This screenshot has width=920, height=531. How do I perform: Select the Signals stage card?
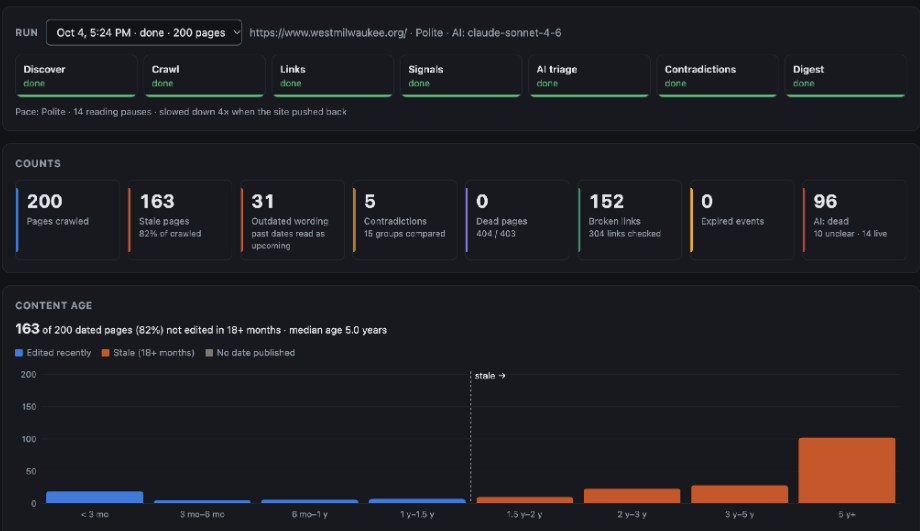(461, 76)
